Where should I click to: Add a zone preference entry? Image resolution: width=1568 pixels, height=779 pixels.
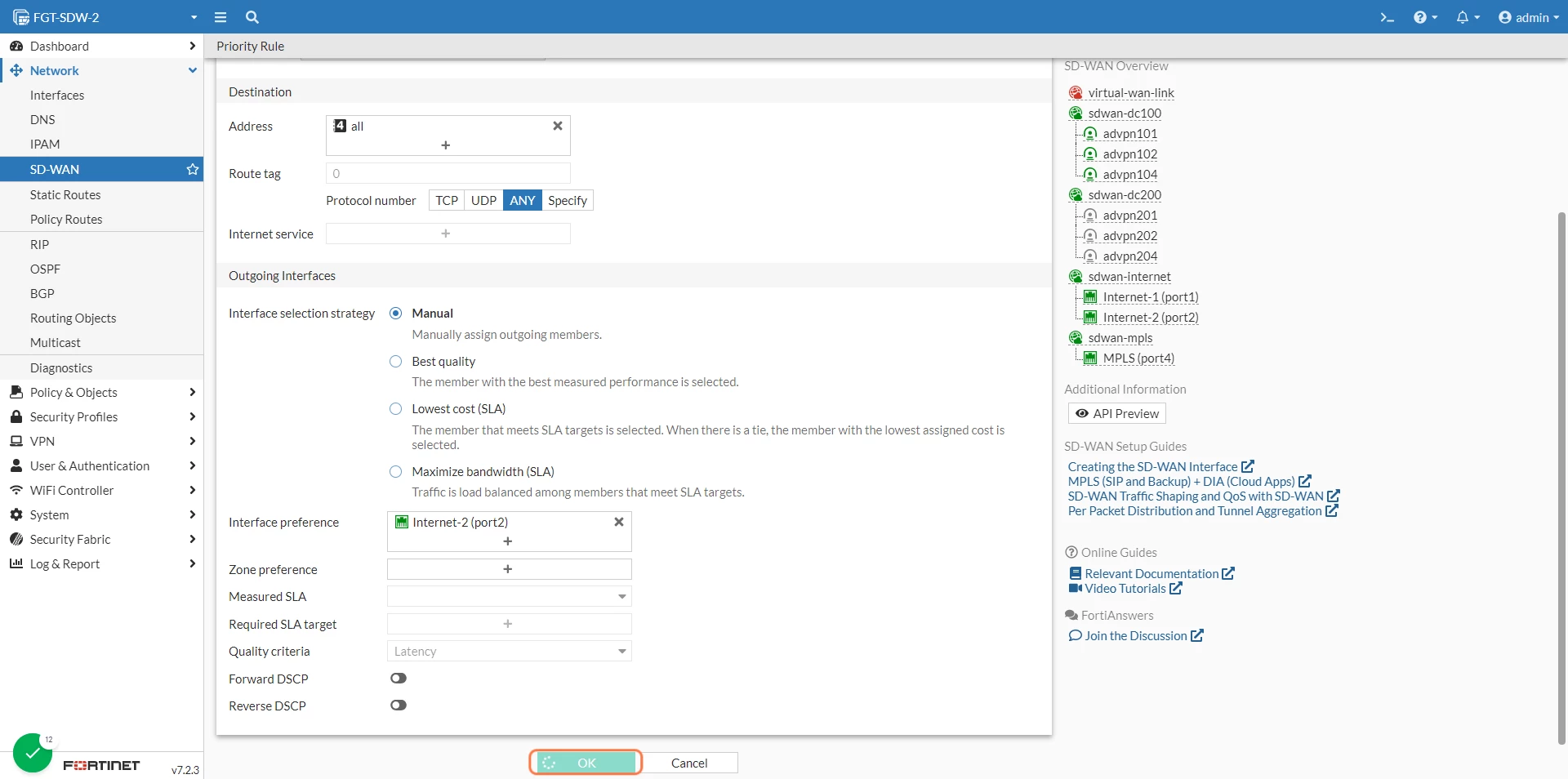point(509,569)
